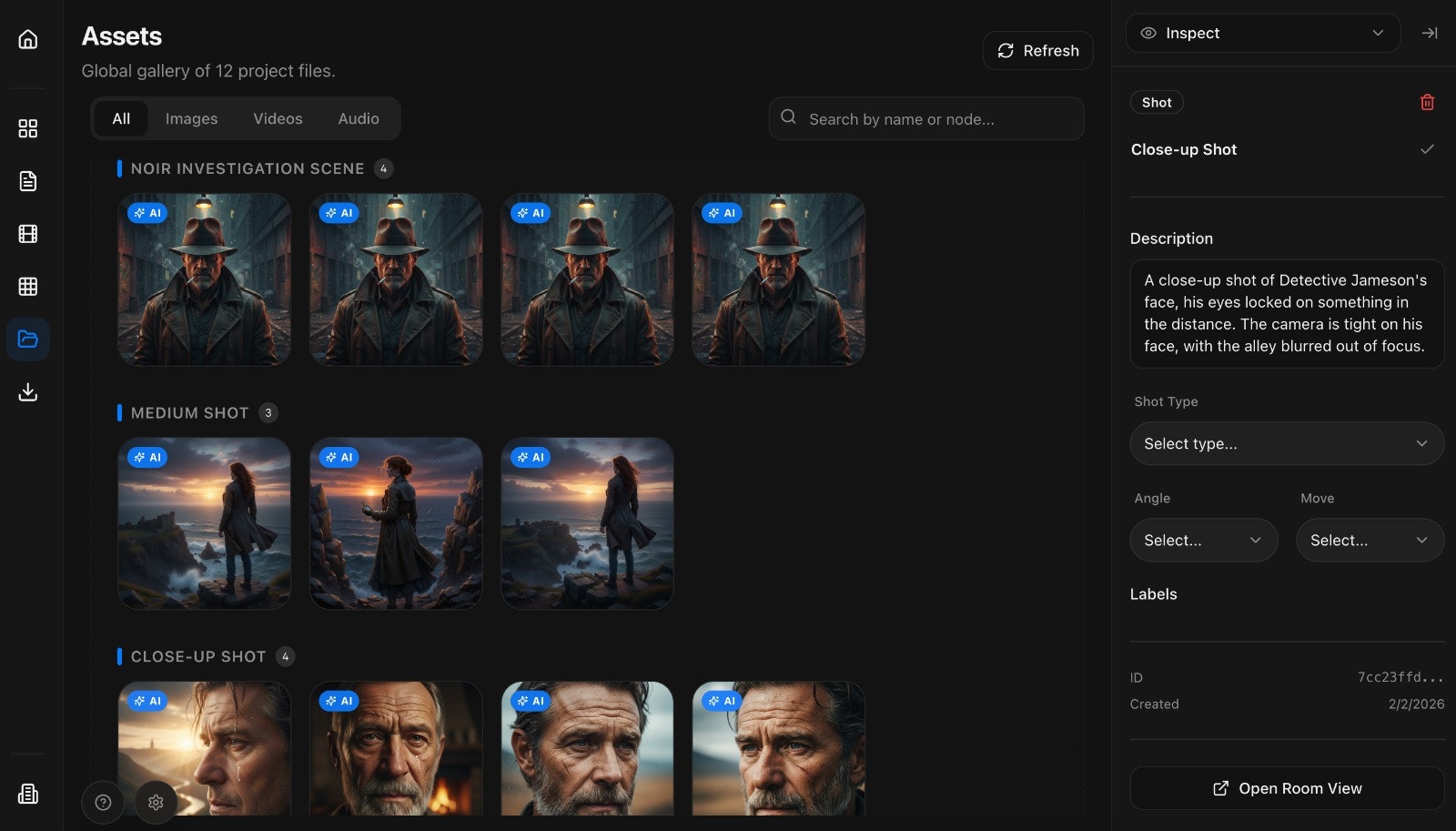Collapse the Inspect panel with the arrow icon
This screenshot has height=831, width=1456.
(1430, 33)
